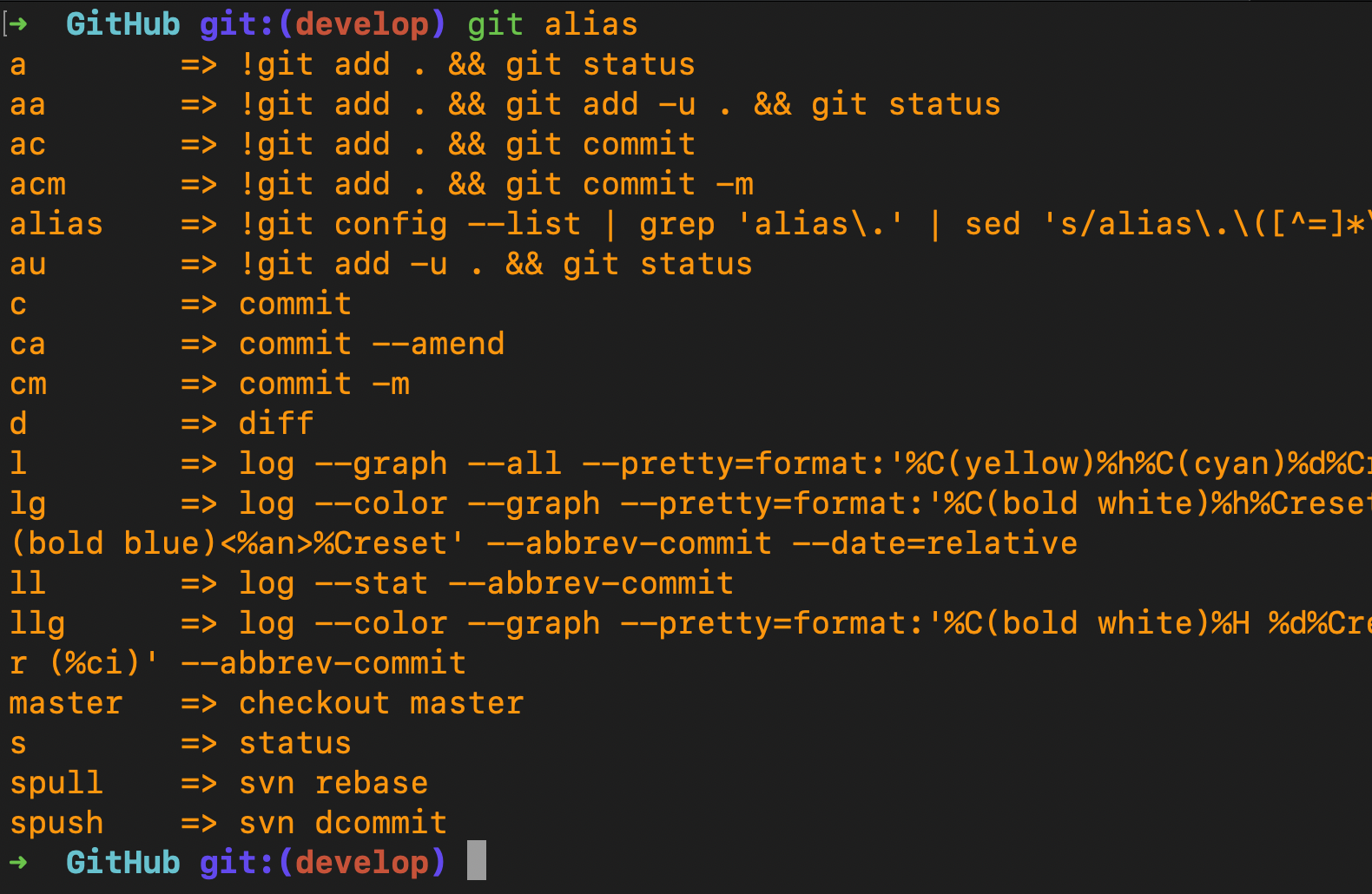
Task: Click the 'spush' alias name
Action: click(56, 823)
